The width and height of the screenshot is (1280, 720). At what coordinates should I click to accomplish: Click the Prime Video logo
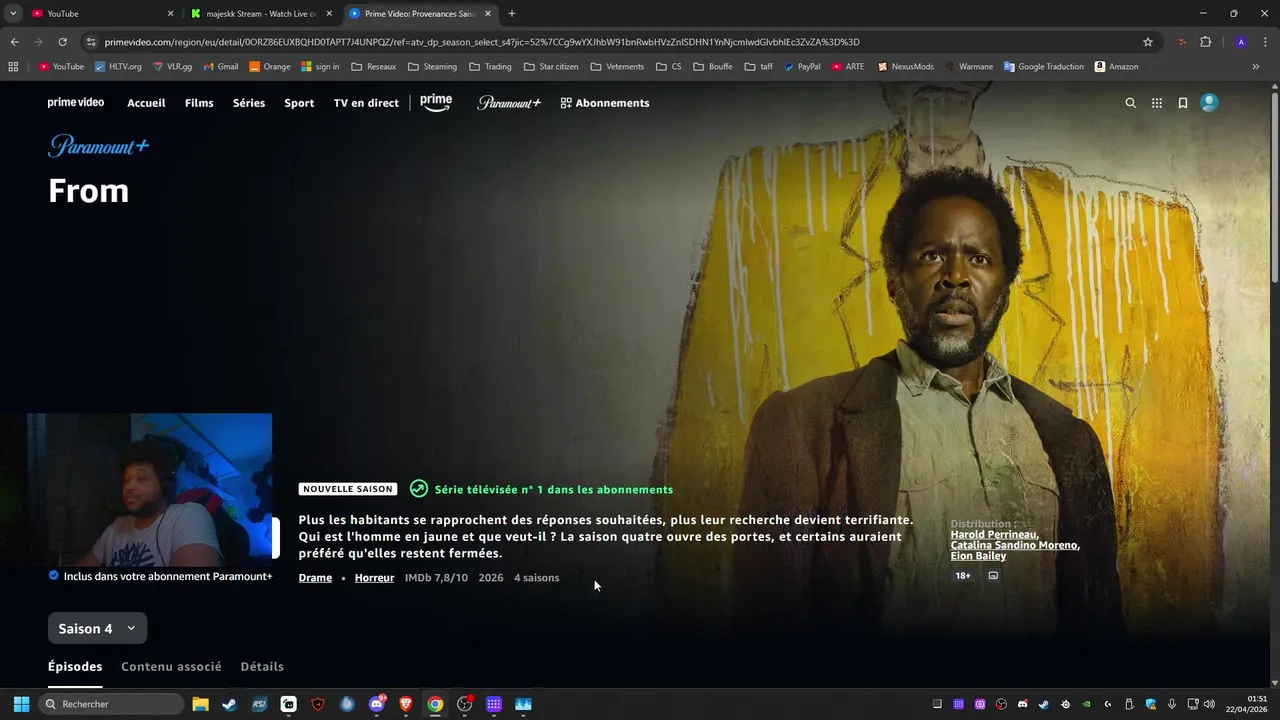click(76, 103)
